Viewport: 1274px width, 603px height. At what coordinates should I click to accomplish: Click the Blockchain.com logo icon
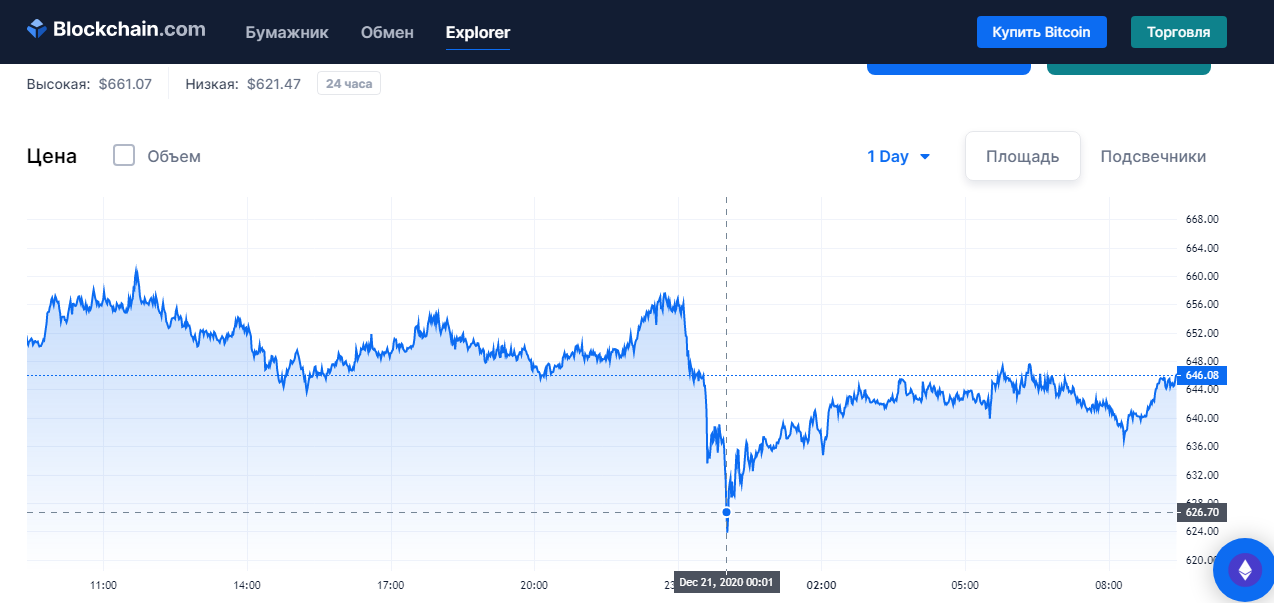(37, 29)
